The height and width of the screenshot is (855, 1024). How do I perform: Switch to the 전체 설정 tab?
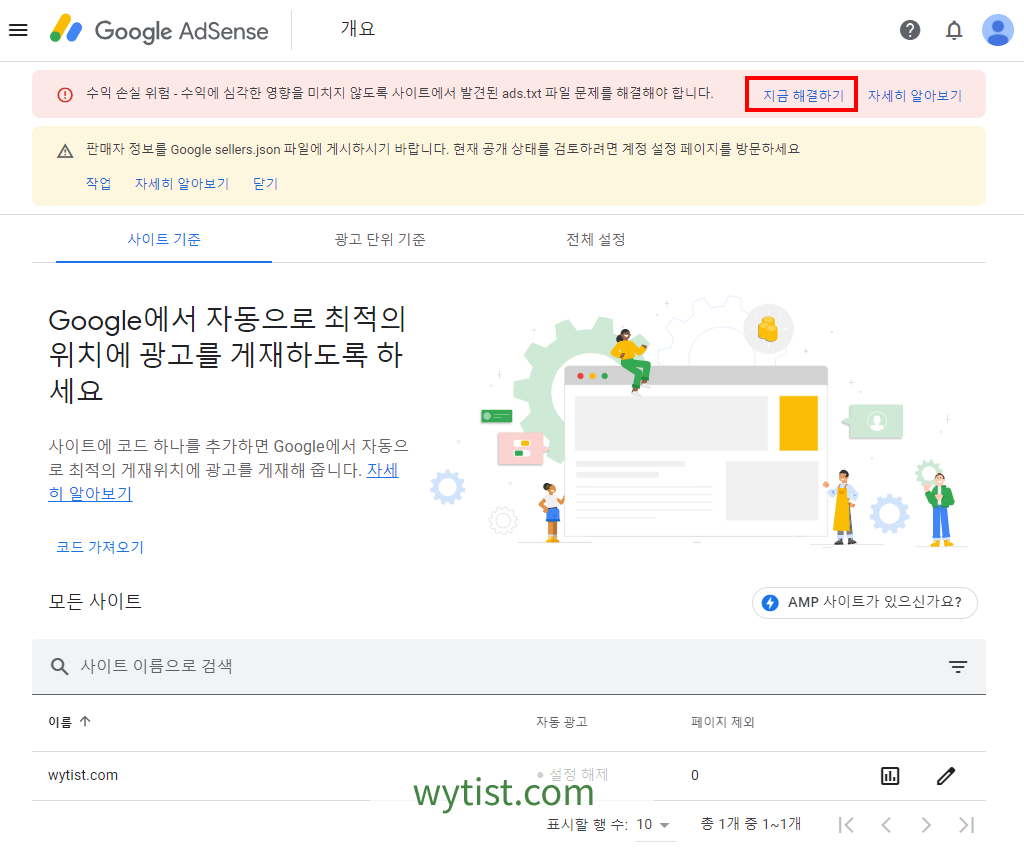596,240
